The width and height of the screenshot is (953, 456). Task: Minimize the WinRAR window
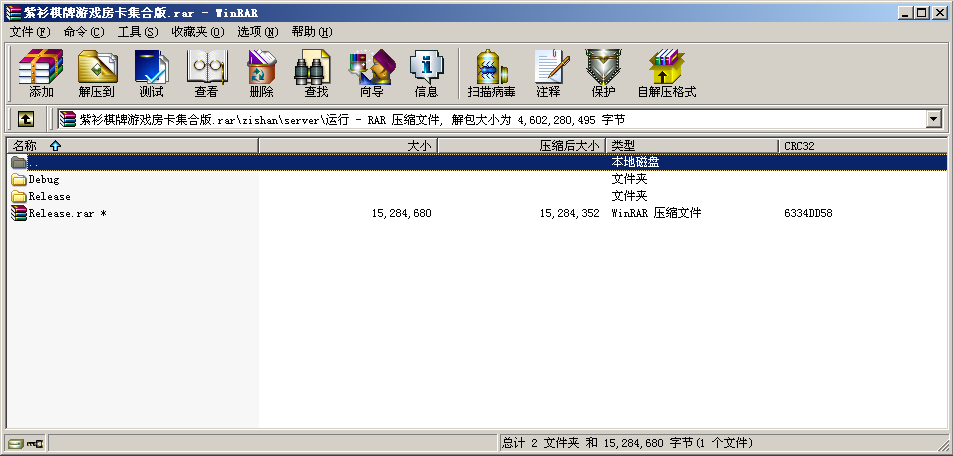[x=905, y=12]
